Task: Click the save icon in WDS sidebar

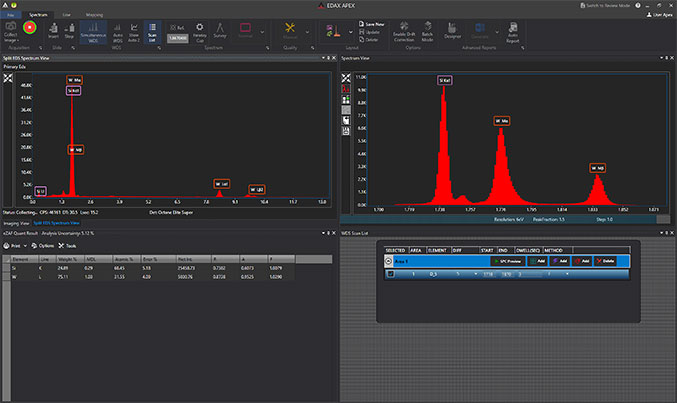Action: (x=346, y=131)
